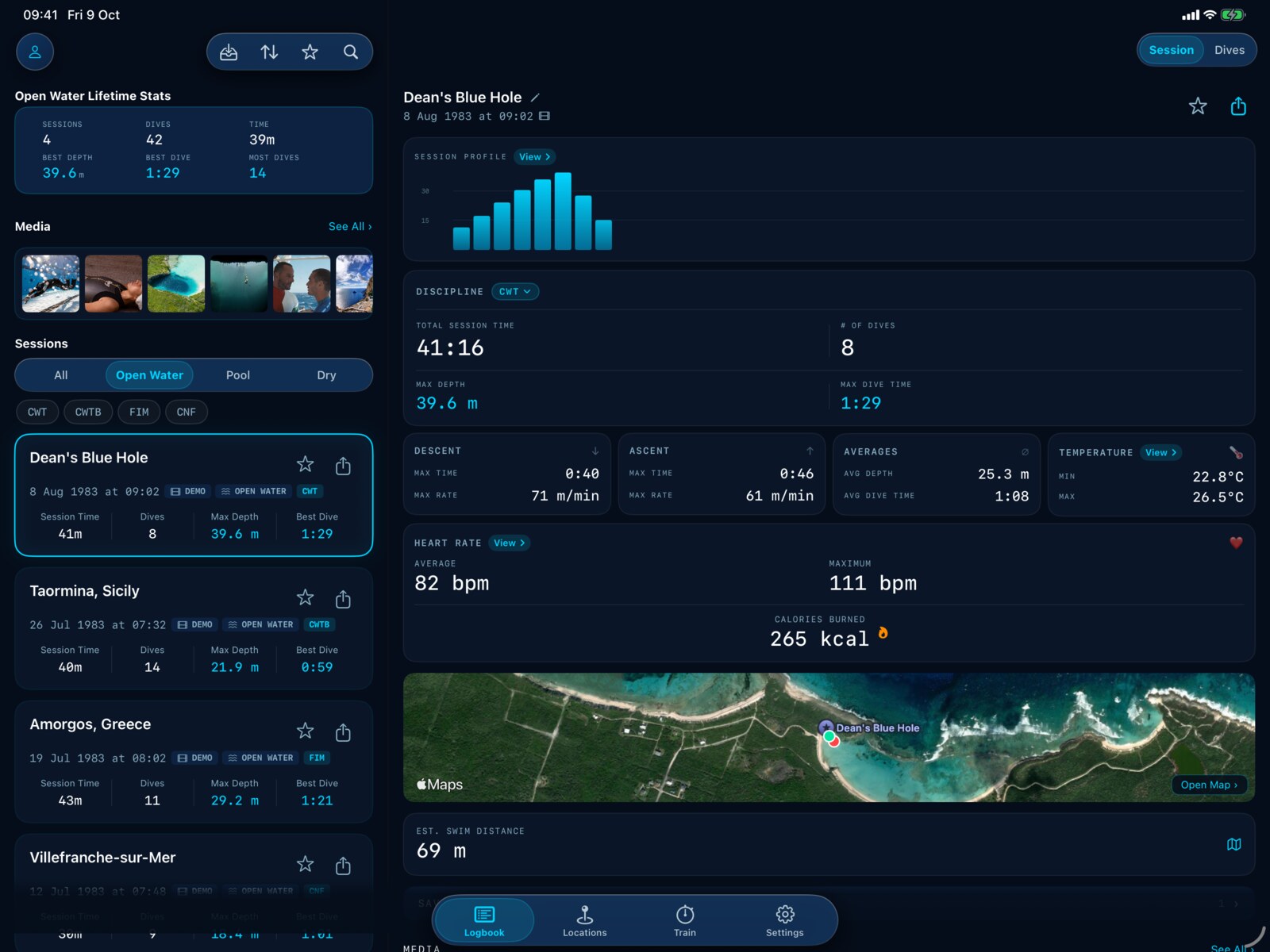This screenshot has width=1270, height=952.
Task: Filter by CWTB discipline chip
Action: click(x=88, y=412)
